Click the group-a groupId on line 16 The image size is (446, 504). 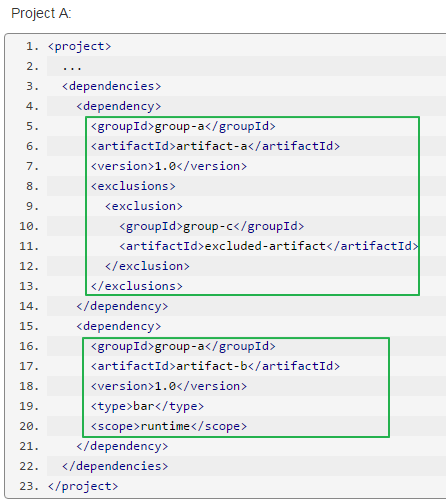click(x=183, y=346)
